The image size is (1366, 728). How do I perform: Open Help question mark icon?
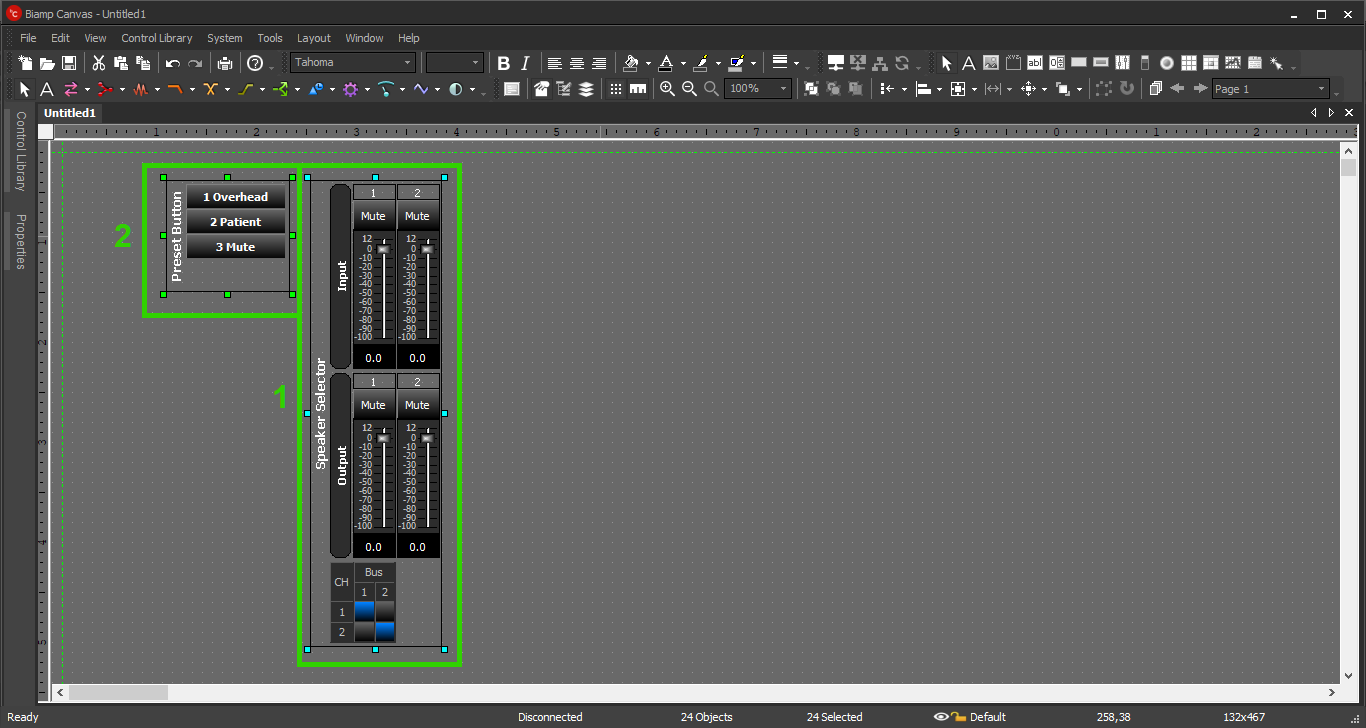coord(255,63)
